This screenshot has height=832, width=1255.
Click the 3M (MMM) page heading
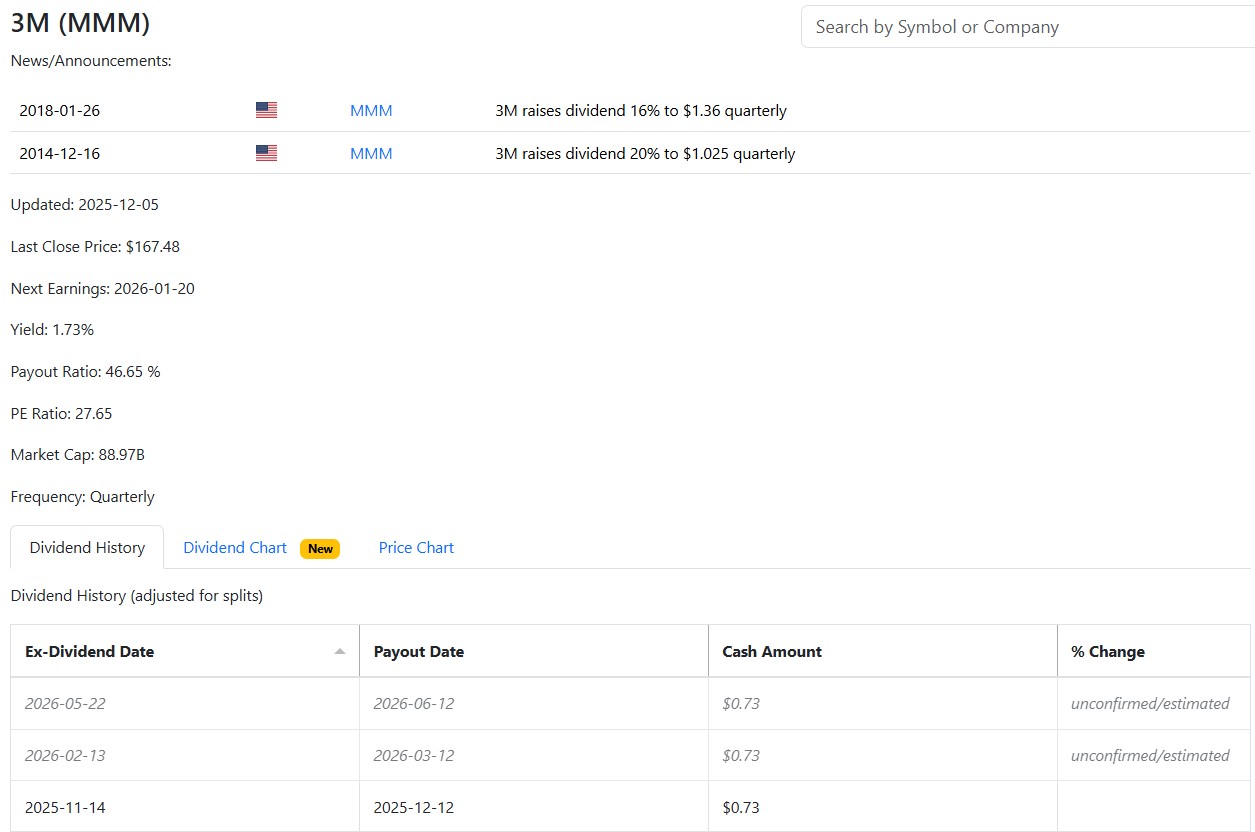point(80,22)
